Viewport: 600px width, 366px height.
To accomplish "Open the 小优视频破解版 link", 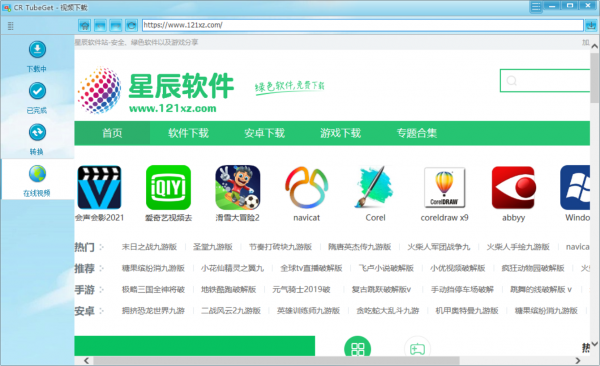I will coord(458,268).
